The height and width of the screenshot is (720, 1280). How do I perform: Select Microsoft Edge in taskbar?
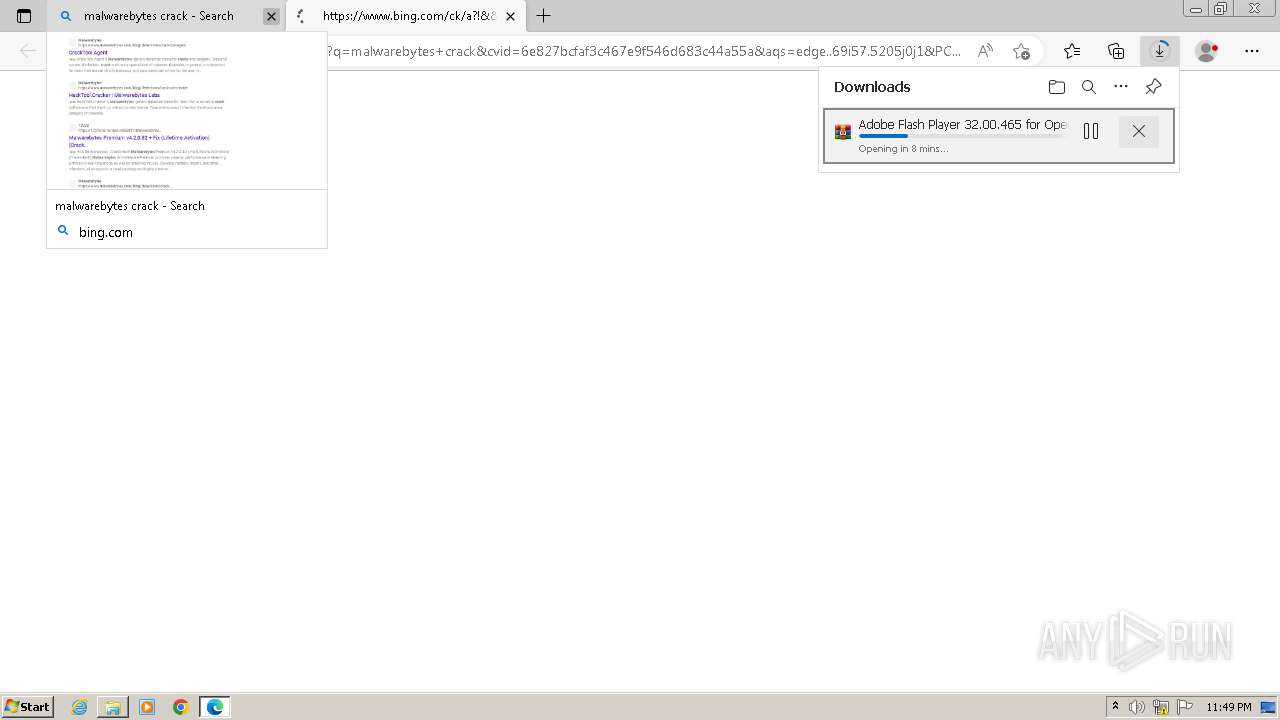[x=215, y=707]
